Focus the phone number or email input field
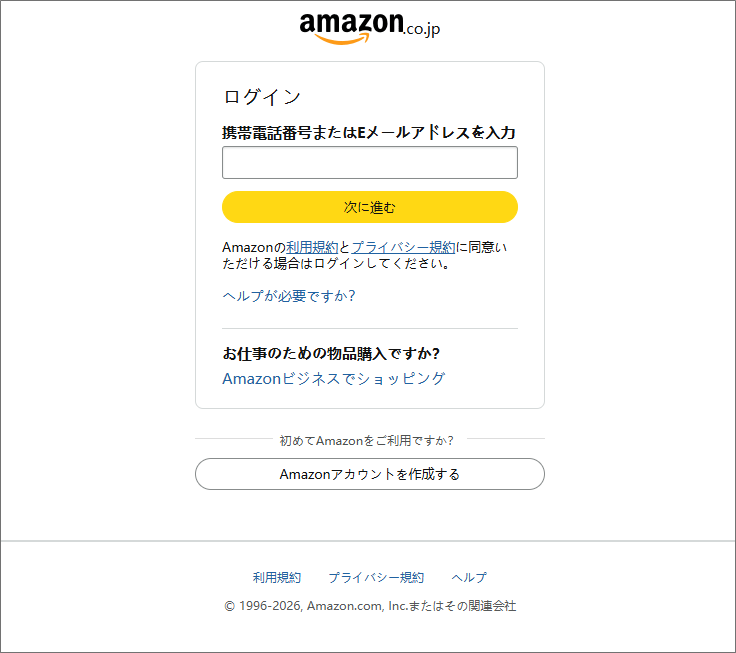 pyautogui.click(x=369, y=163)
